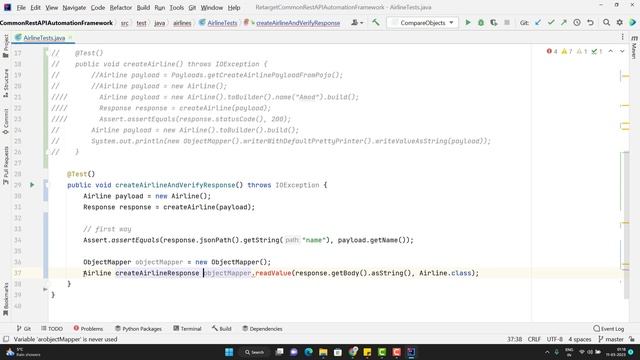Open the Git menu

point(192,7)
